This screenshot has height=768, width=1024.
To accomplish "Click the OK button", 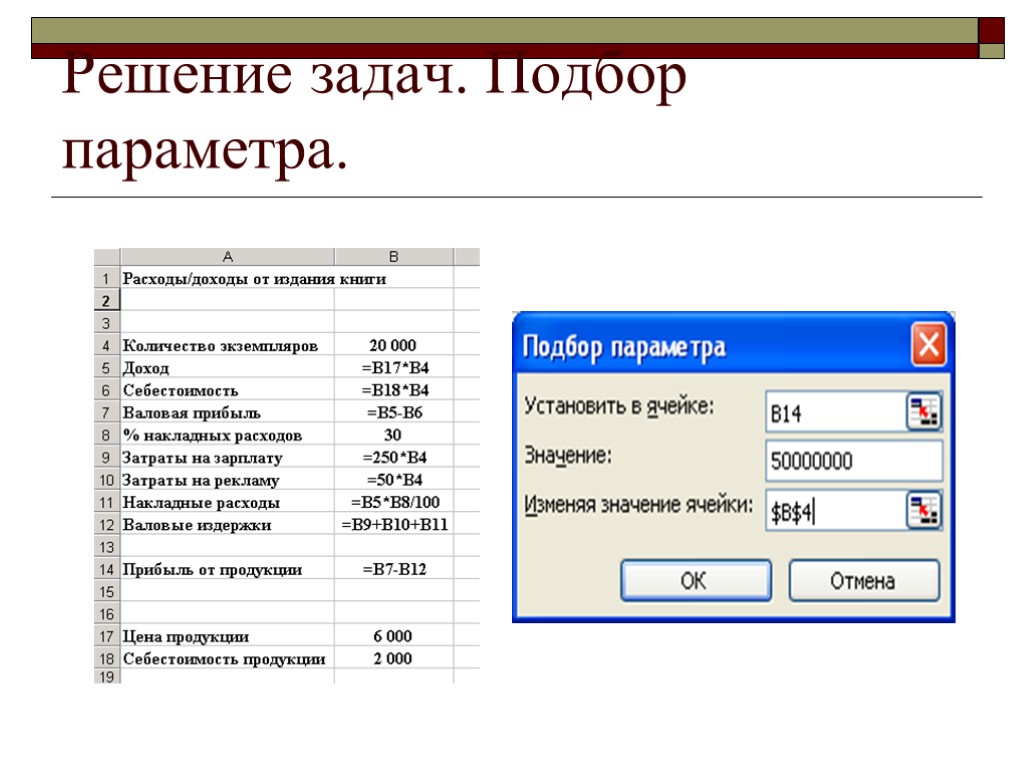I will click(696, 580).
